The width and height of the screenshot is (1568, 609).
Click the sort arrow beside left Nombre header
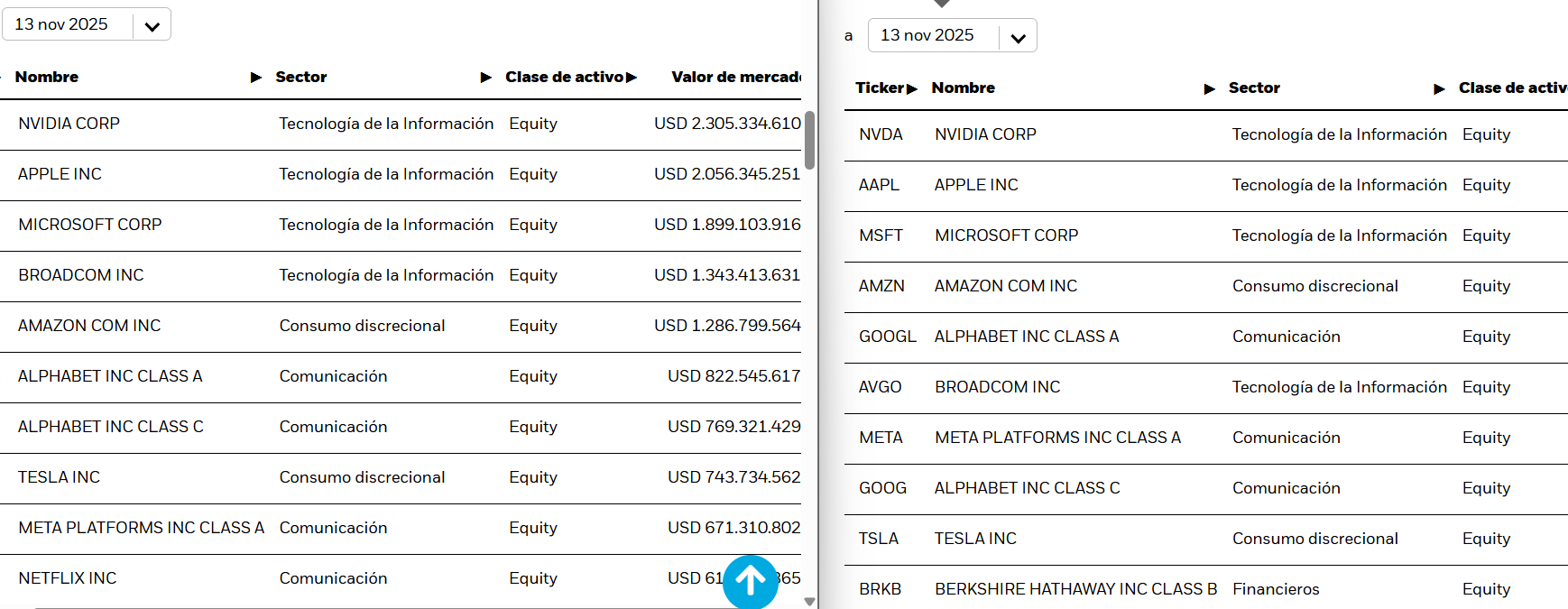point(256,78)
